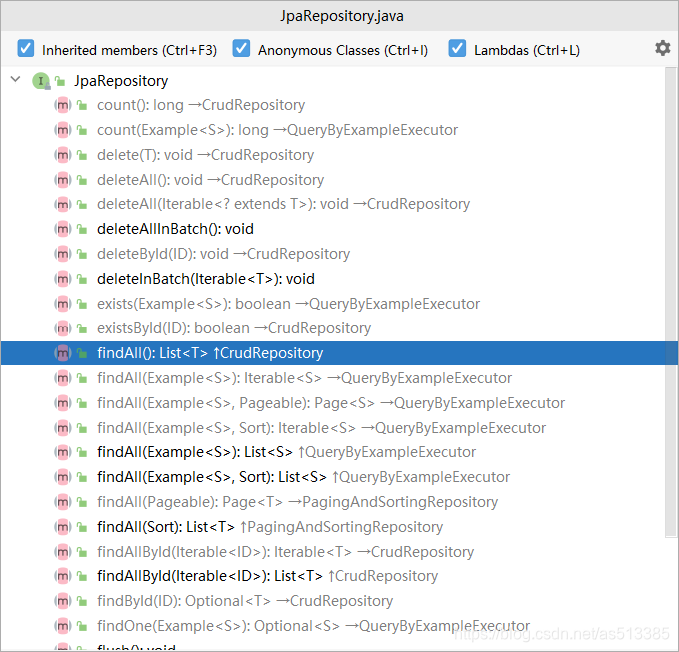Select exists(Example<S>): boolean row
This screenshot has width=679, height=652.
pos(333,304)
